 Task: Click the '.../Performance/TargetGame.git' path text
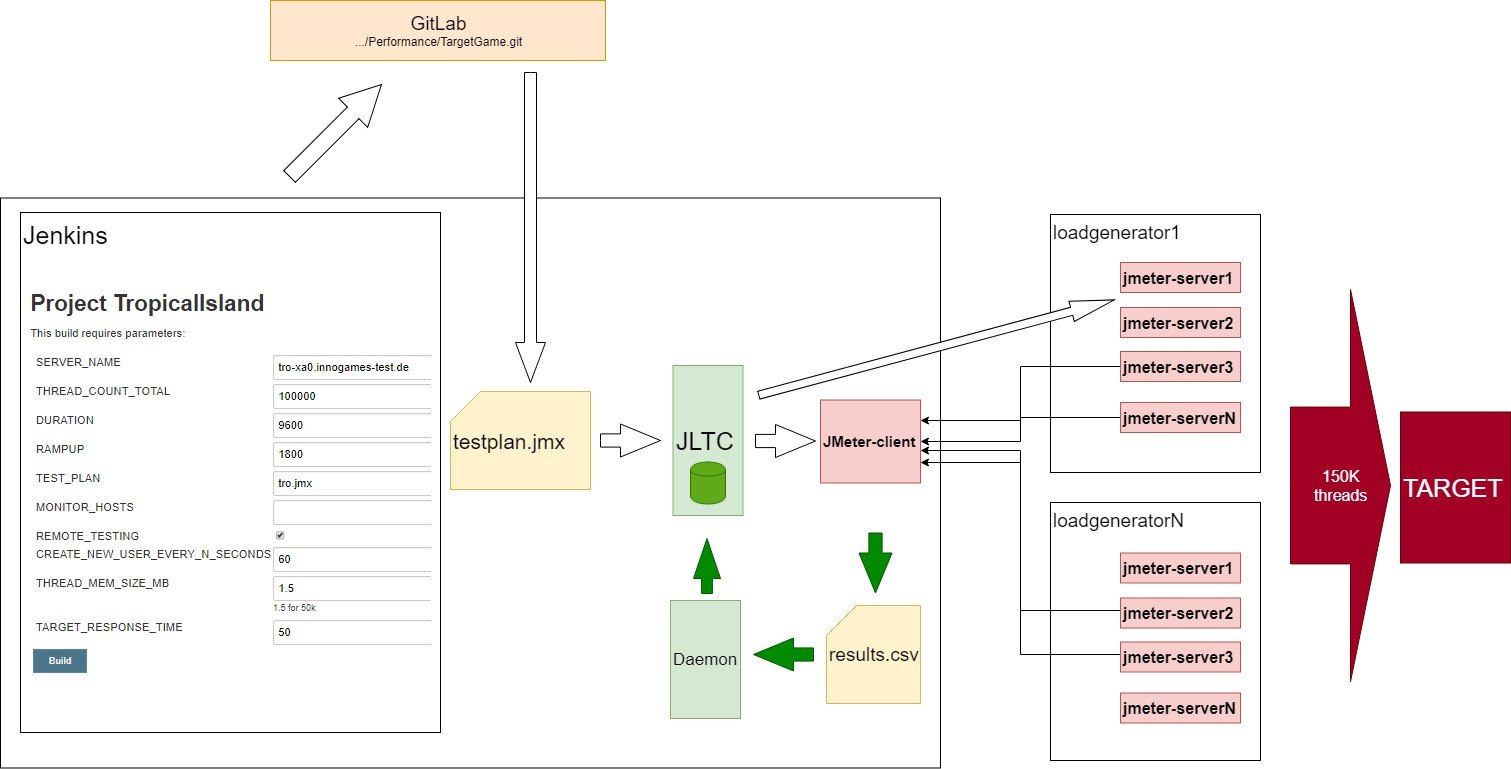[x=438, y=44]
